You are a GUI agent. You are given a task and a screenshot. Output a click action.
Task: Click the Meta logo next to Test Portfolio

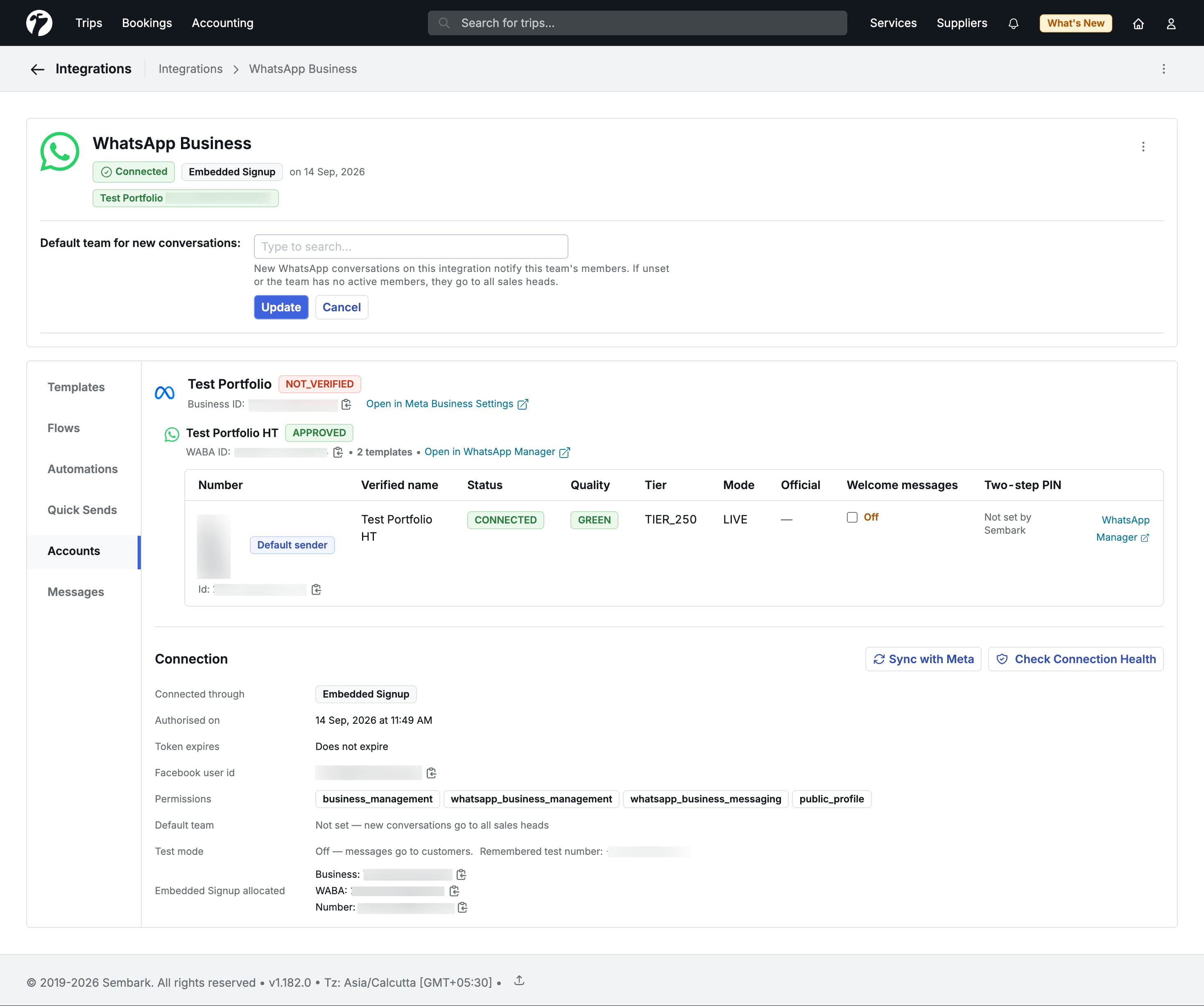point(165,393)
